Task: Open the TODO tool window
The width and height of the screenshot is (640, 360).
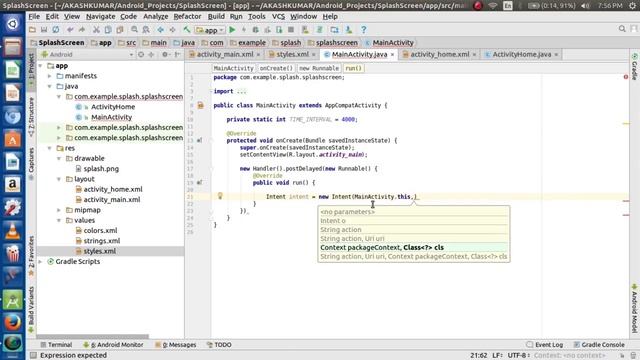Action: click(x=219, y=345)
